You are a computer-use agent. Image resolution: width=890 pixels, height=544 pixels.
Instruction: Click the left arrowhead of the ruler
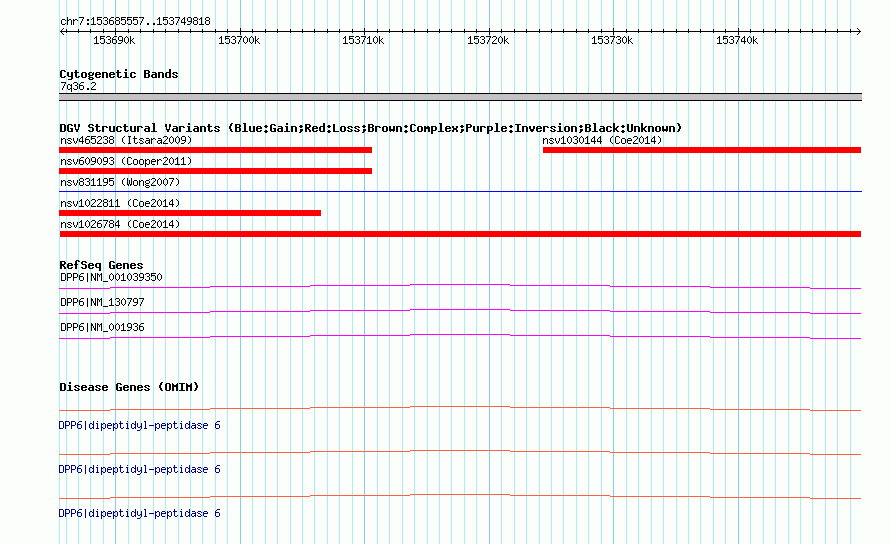[62, 31]
